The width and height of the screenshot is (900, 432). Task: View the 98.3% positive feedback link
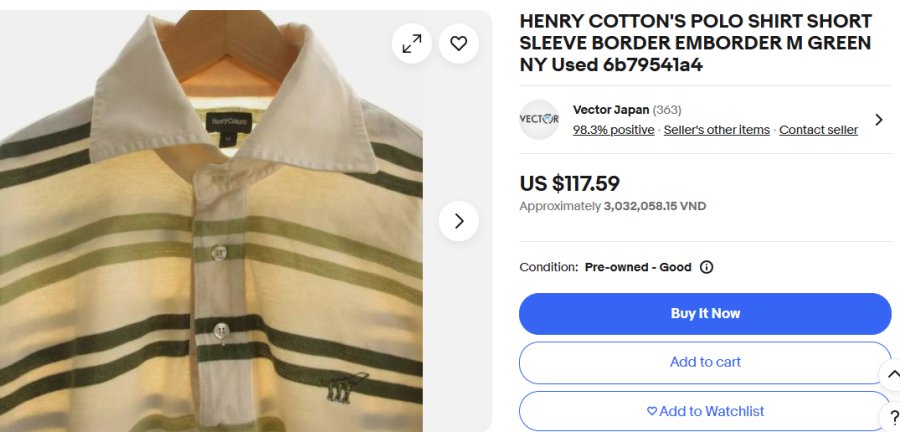[x=613, y=130]
